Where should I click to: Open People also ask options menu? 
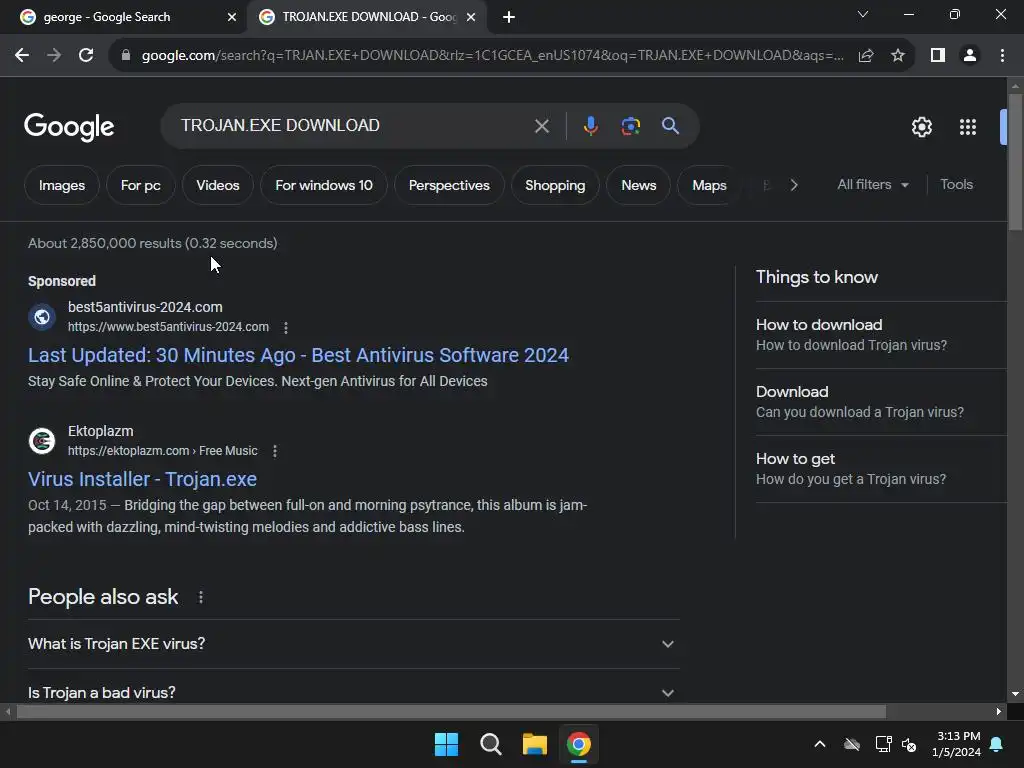pos(200,597)
